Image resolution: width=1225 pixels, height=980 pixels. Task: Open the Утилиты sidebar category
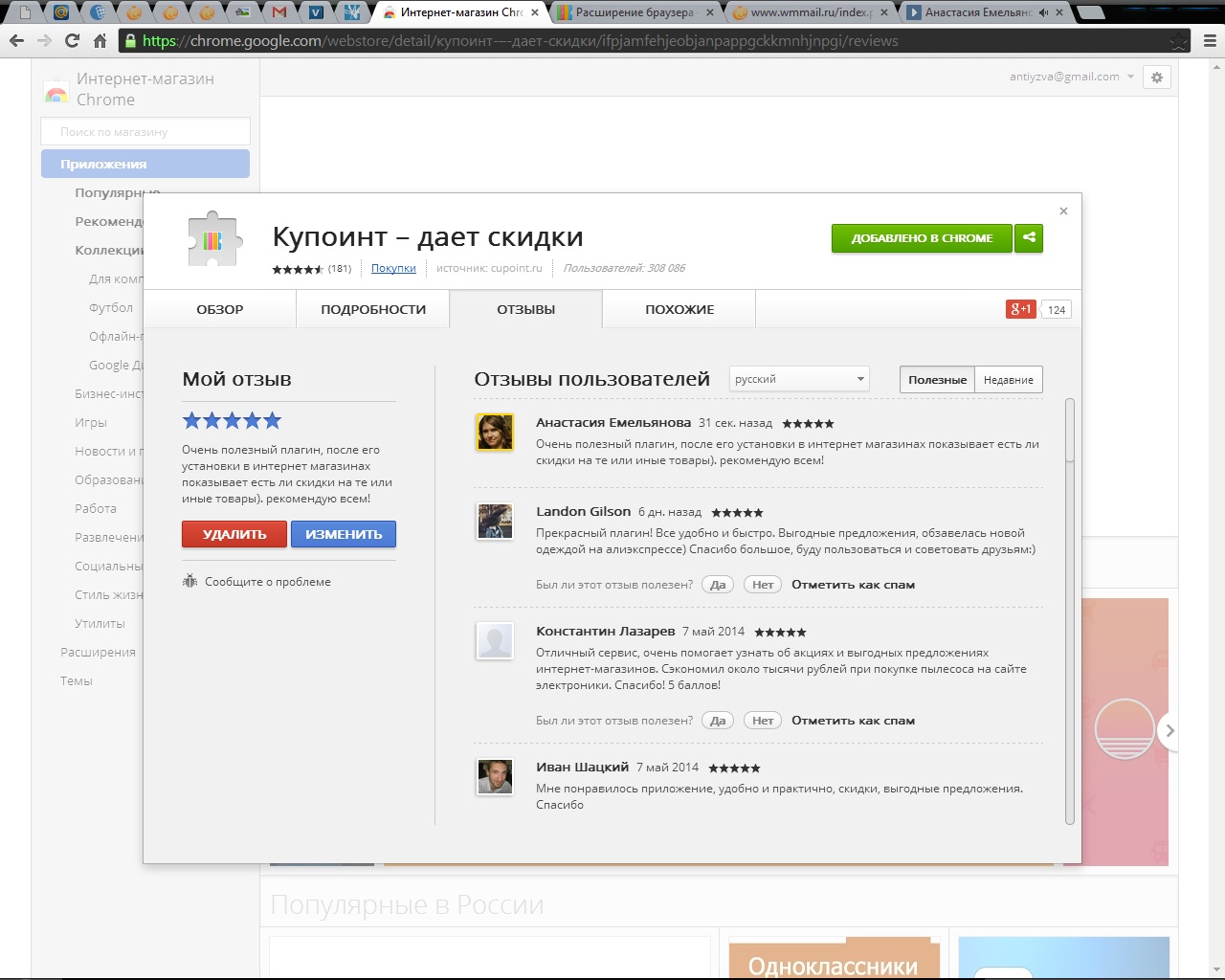[100, 623]
